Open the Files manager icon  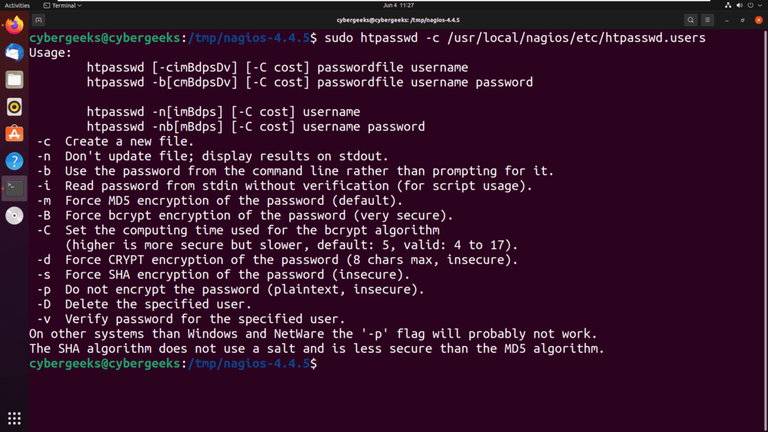[14, 79]
